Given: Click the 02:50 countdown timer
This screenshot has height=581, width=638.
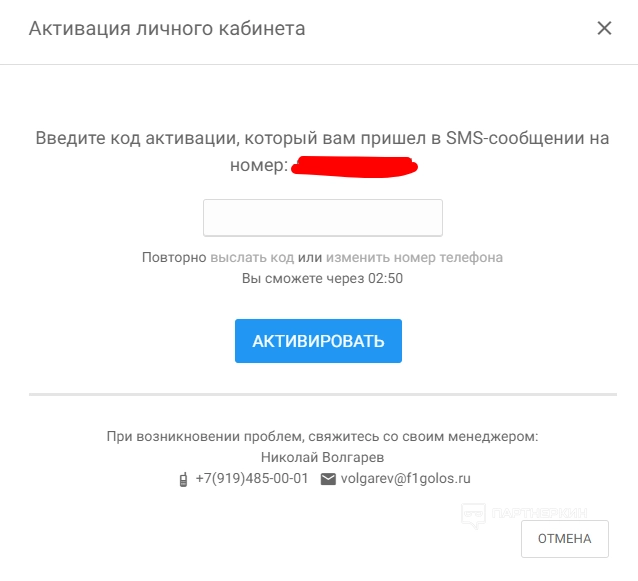Looking at the screenshot, I should click(386, 279).
